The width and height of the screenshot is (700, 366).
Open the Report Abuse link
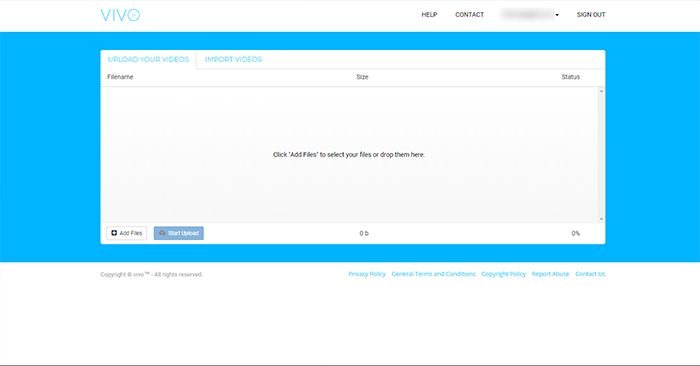550,274
